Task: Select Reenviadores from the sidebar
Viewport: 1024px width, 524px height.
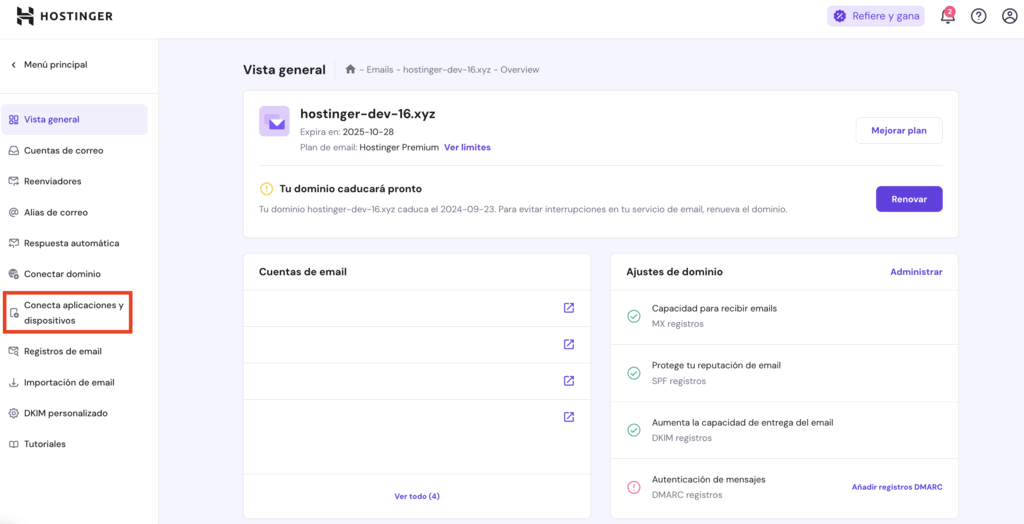Action: pyautogui.click(x=52, y=181)
